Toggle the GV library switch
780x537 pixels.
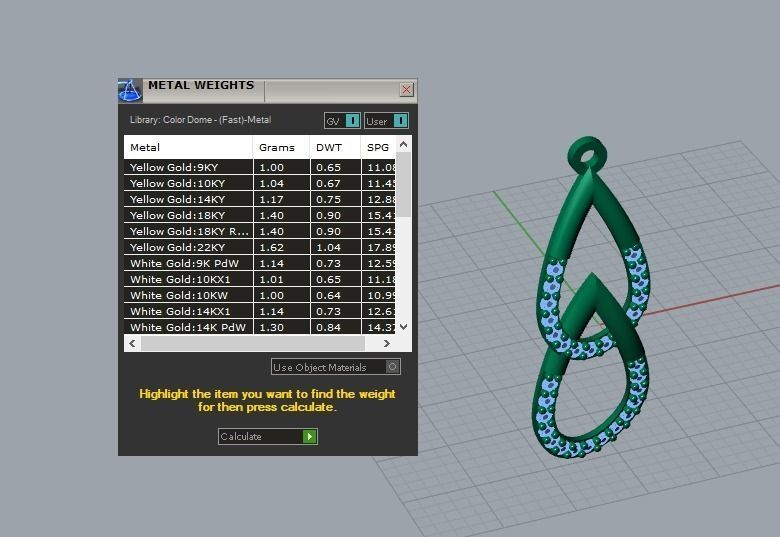pos(342,121)
